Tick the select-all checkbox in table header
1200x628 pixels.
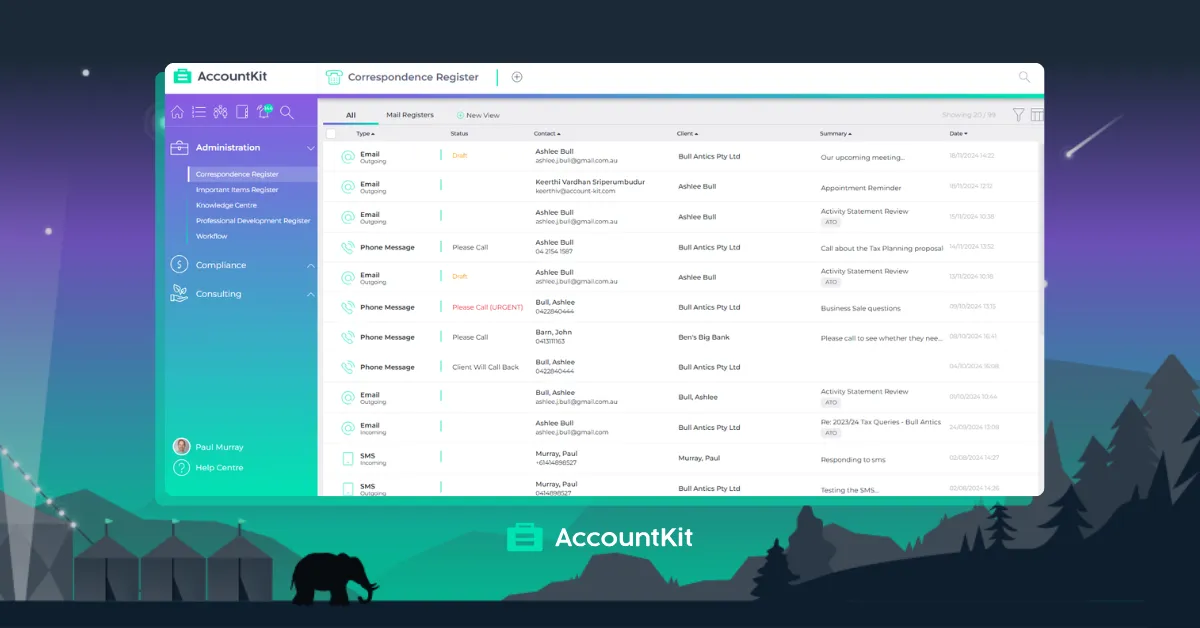331,133
